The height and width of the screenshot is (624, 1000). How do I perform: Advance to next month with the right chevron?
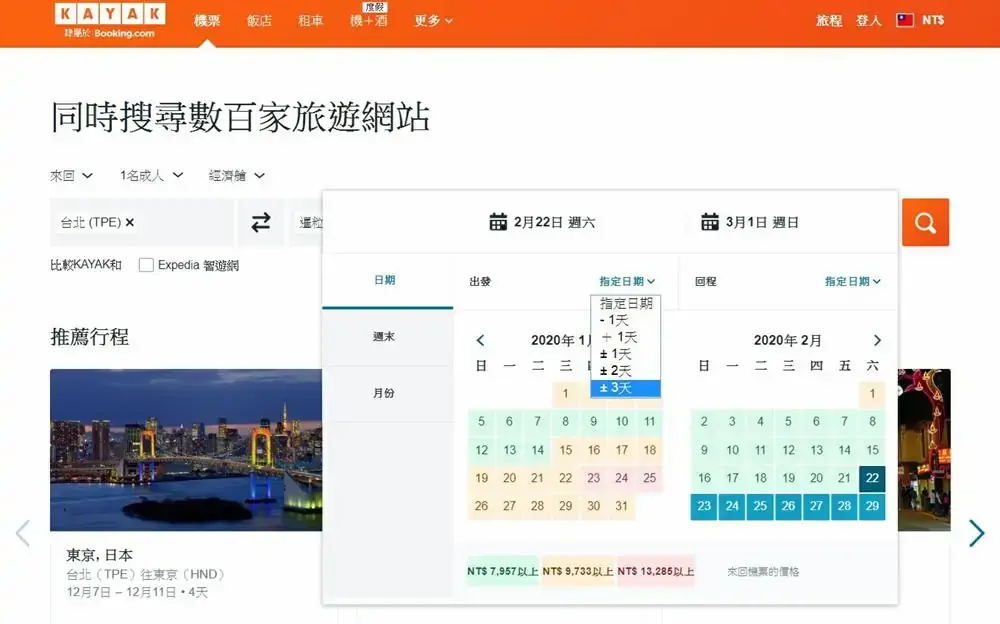(x=877, y=339)
